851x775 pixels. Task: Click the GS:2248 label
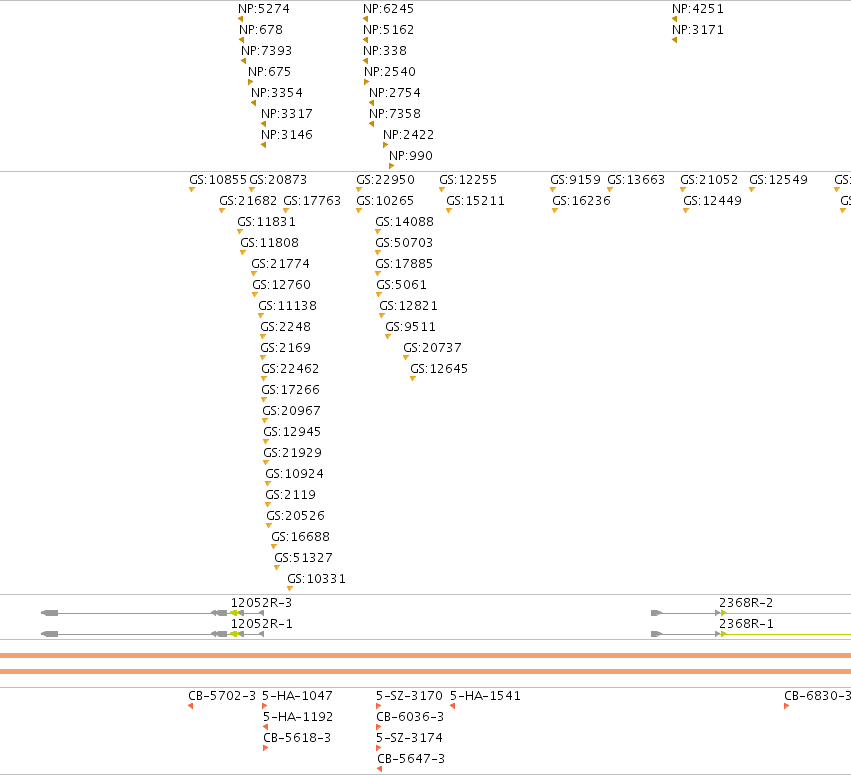click(285, 327)
